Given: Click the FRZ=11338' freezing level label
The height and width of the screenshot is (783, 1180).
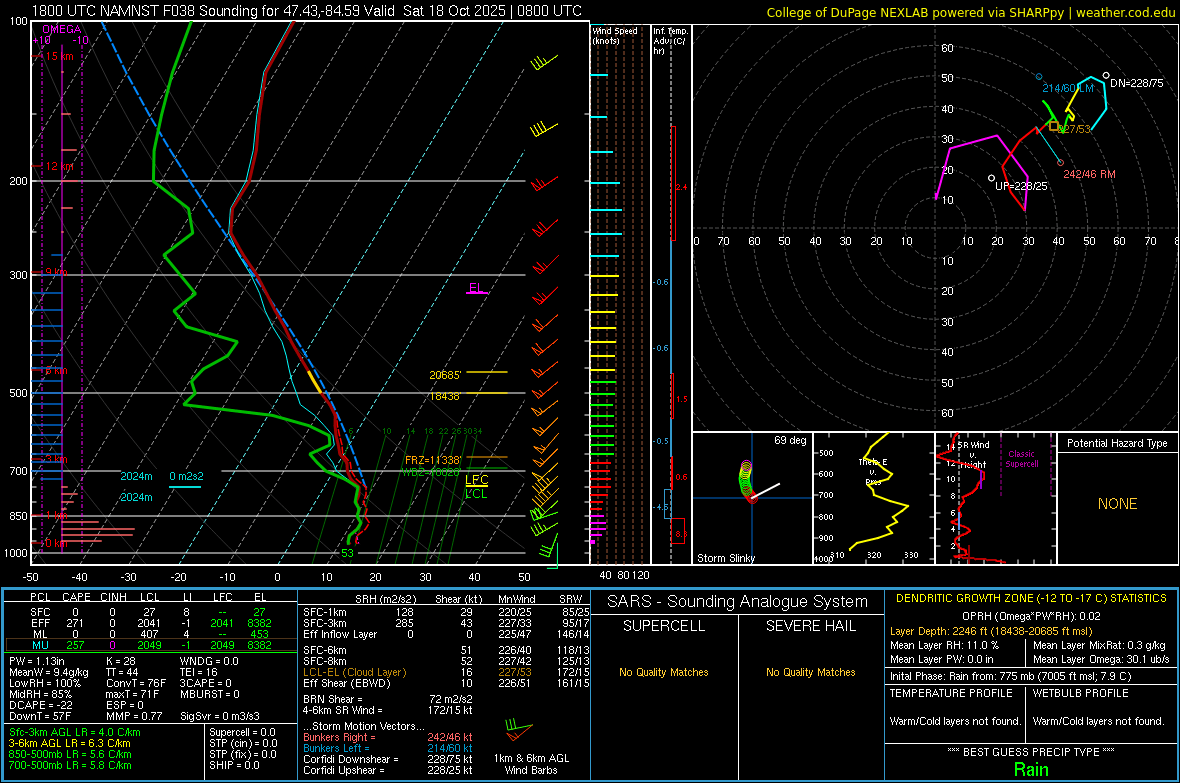Looking at the screenshot, I should coord(433,460).
